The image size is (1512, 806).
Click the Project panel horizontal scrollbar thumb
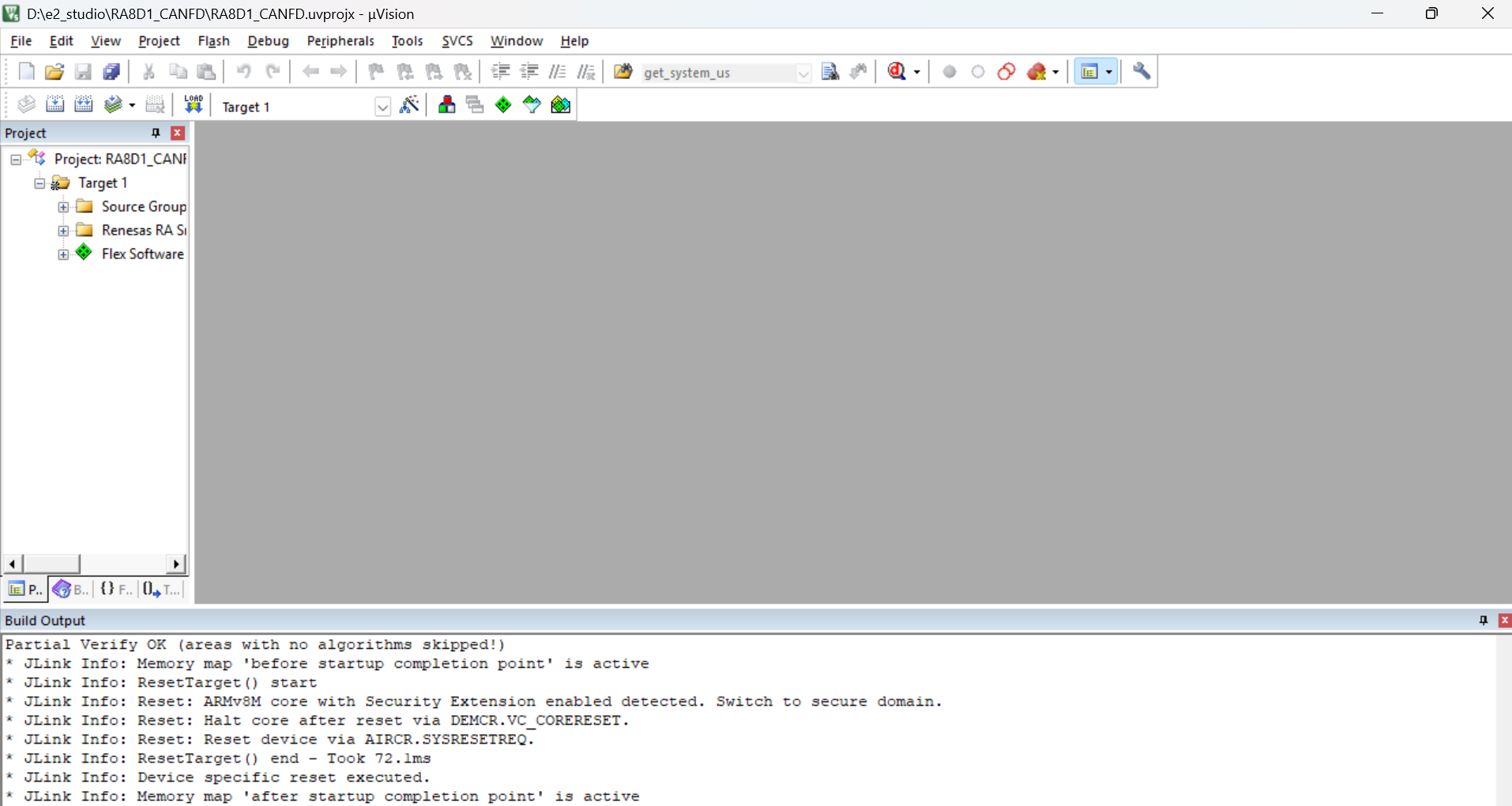tap(51, 563)
